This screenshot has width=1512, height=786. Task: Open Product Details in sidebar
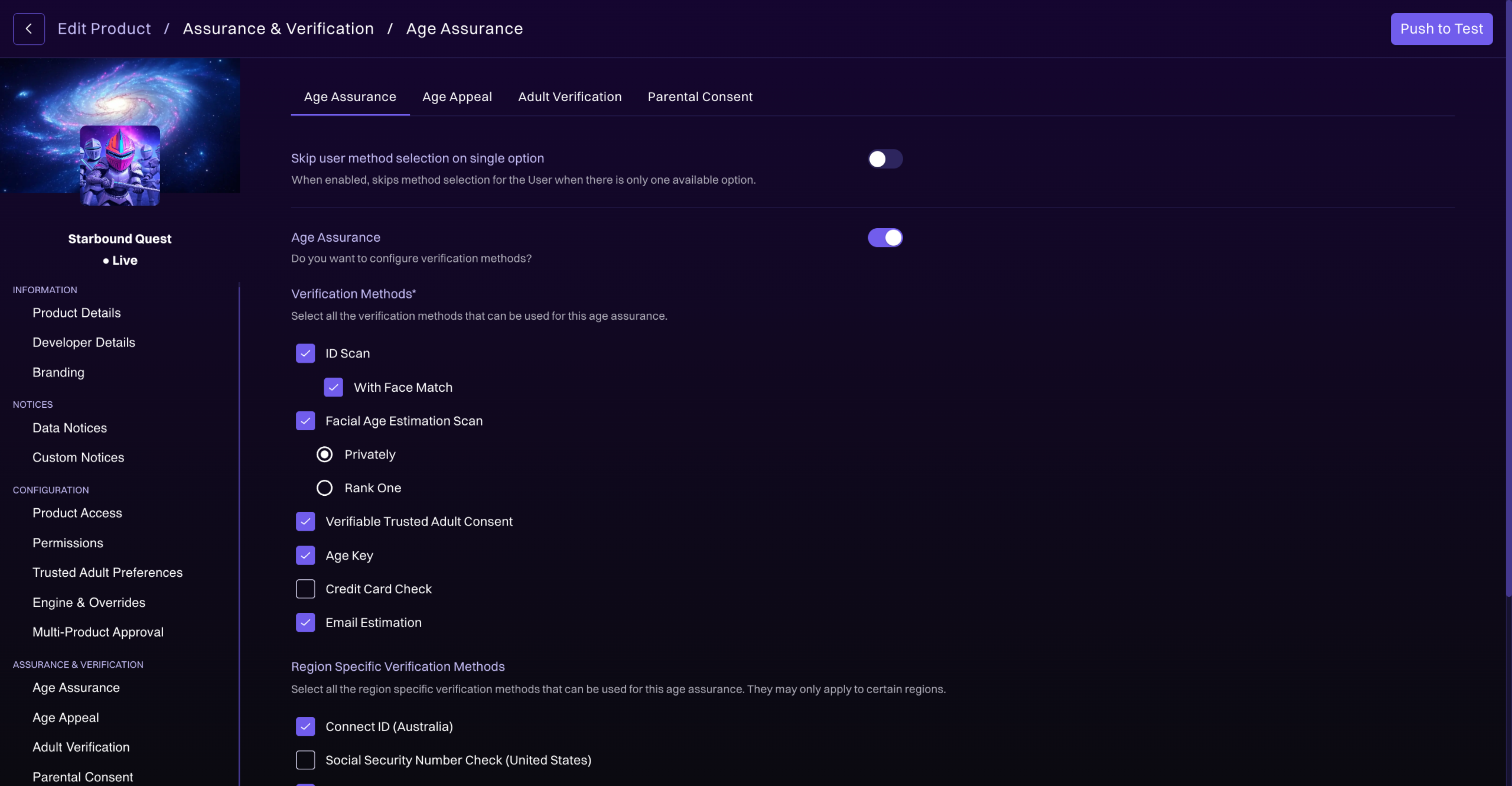coord(77,313)
